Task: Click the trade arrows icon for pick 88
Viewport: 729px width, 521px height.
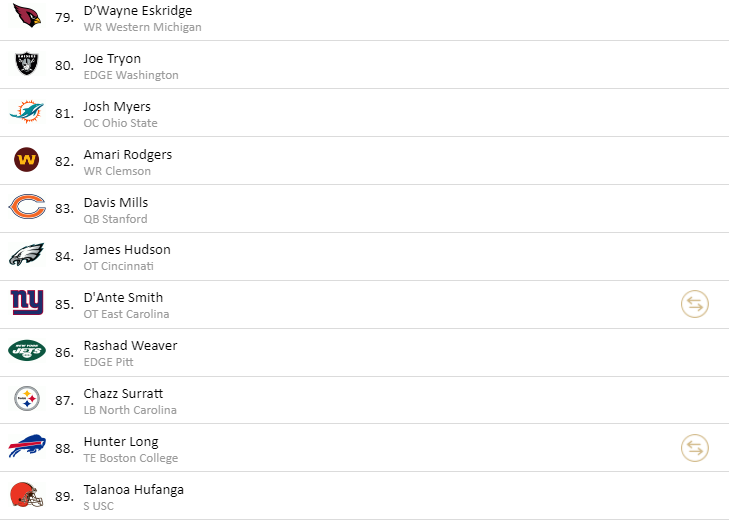Action: click(695, 448)
